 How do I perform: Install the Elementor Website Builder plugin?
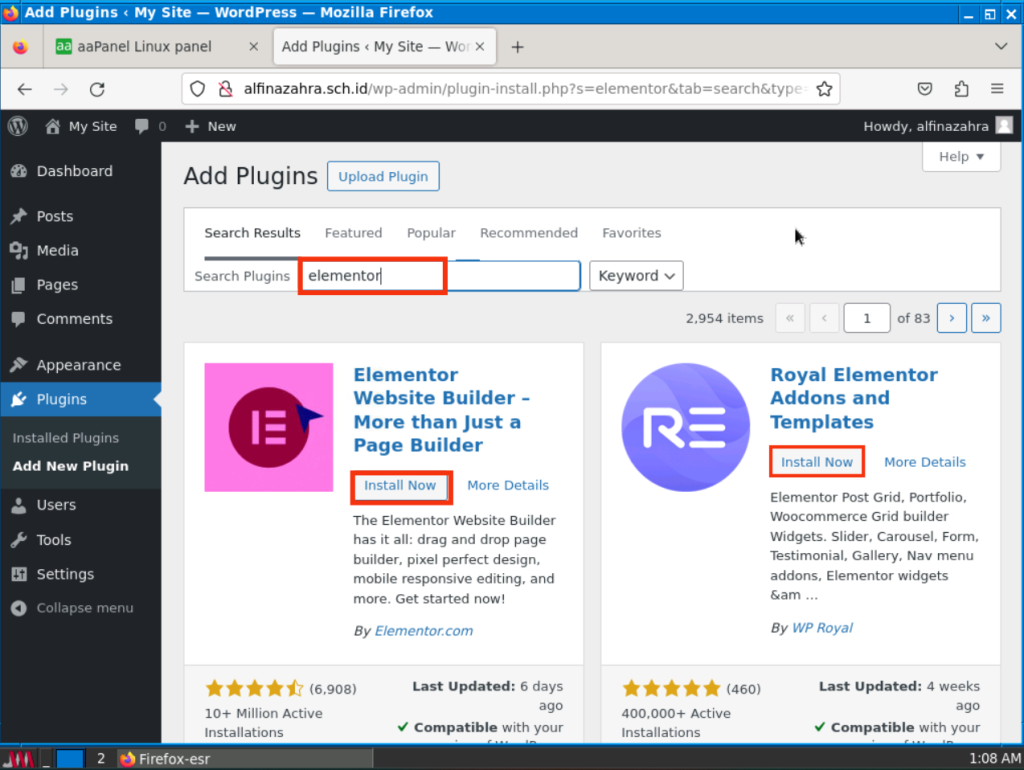pos(400,486)
